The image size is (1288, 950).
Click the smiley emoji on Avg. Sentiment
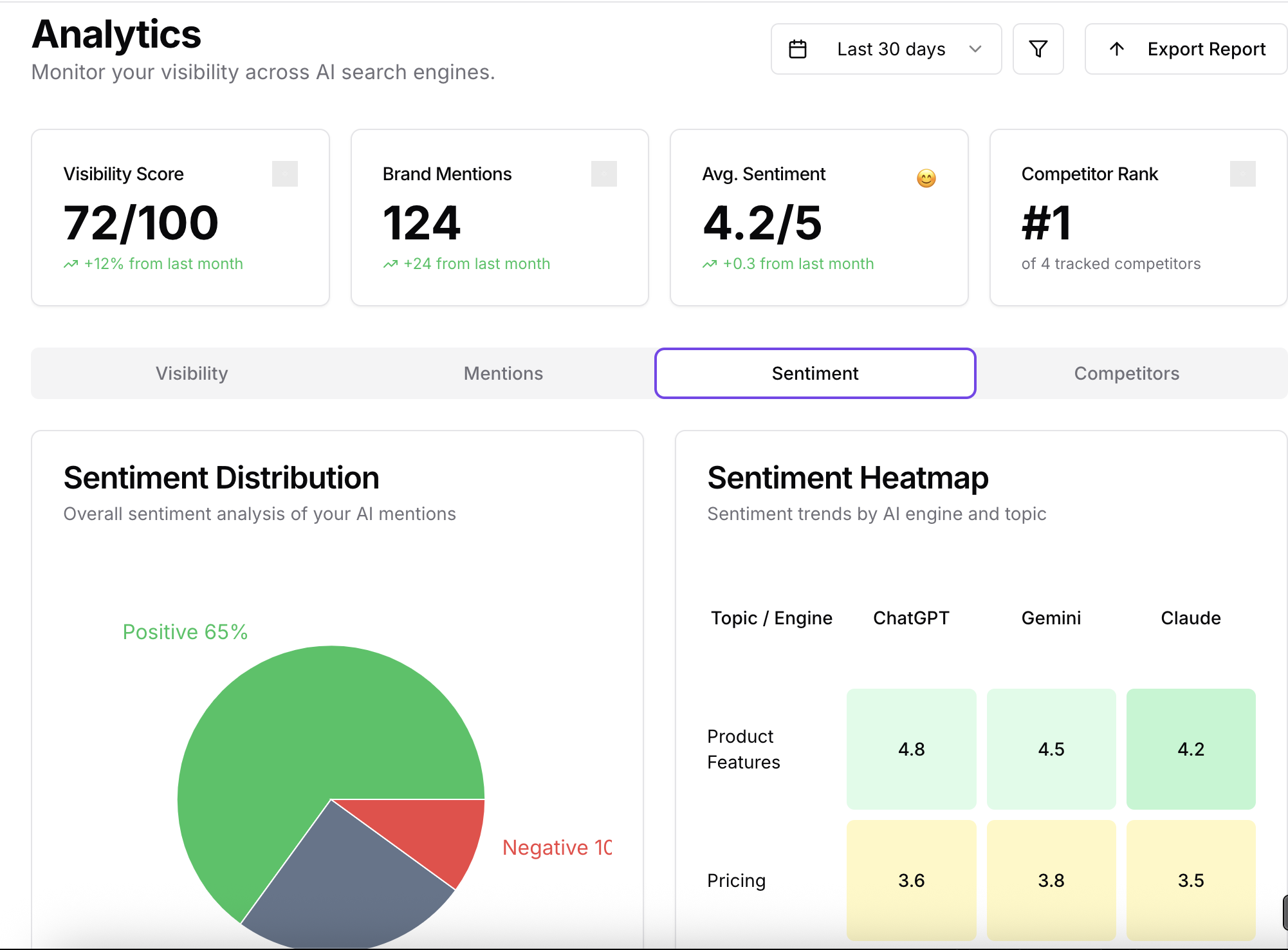(x=926, y=178)
